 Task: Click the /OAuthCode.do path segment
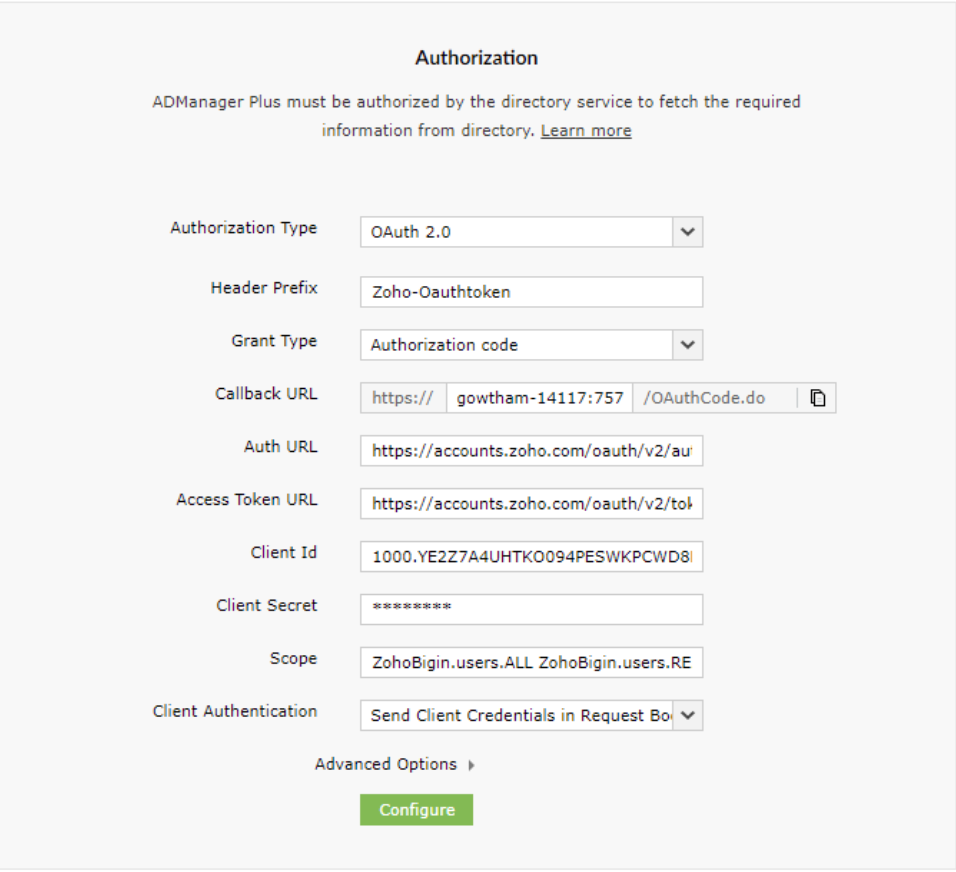tap(705, 398)
